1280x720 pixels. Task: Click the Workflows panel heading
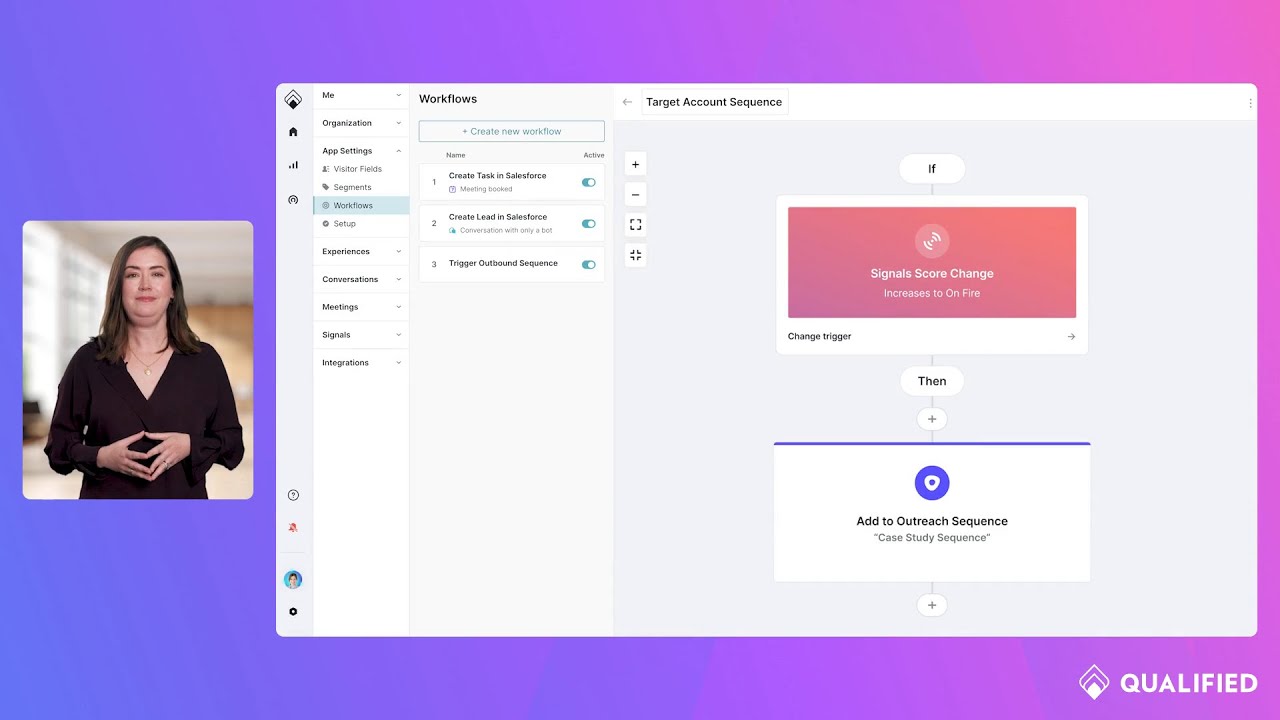click(x=448, y=99)
